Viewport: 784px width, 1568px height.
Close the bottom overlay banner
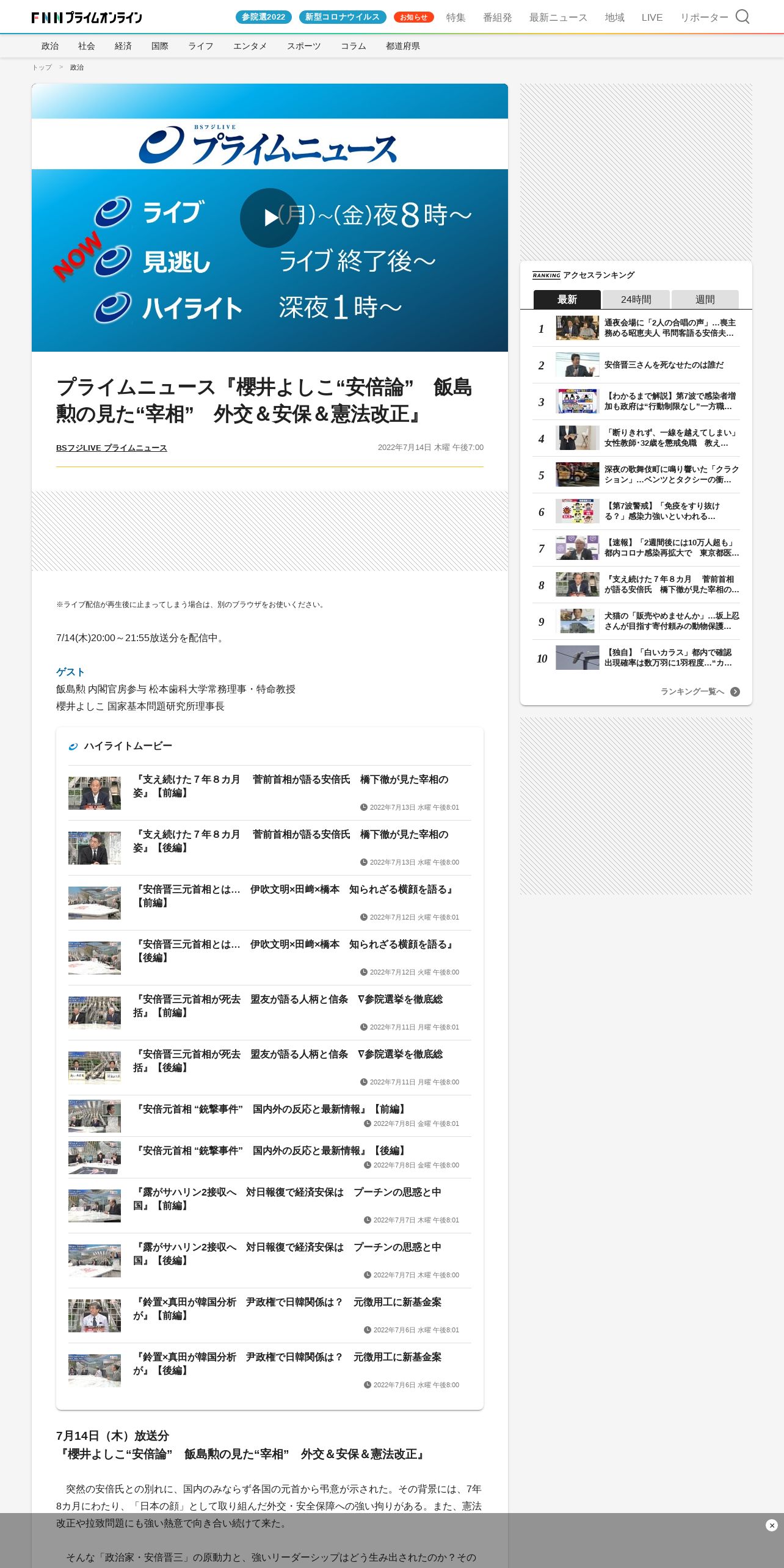click(x=771, y=1525)
